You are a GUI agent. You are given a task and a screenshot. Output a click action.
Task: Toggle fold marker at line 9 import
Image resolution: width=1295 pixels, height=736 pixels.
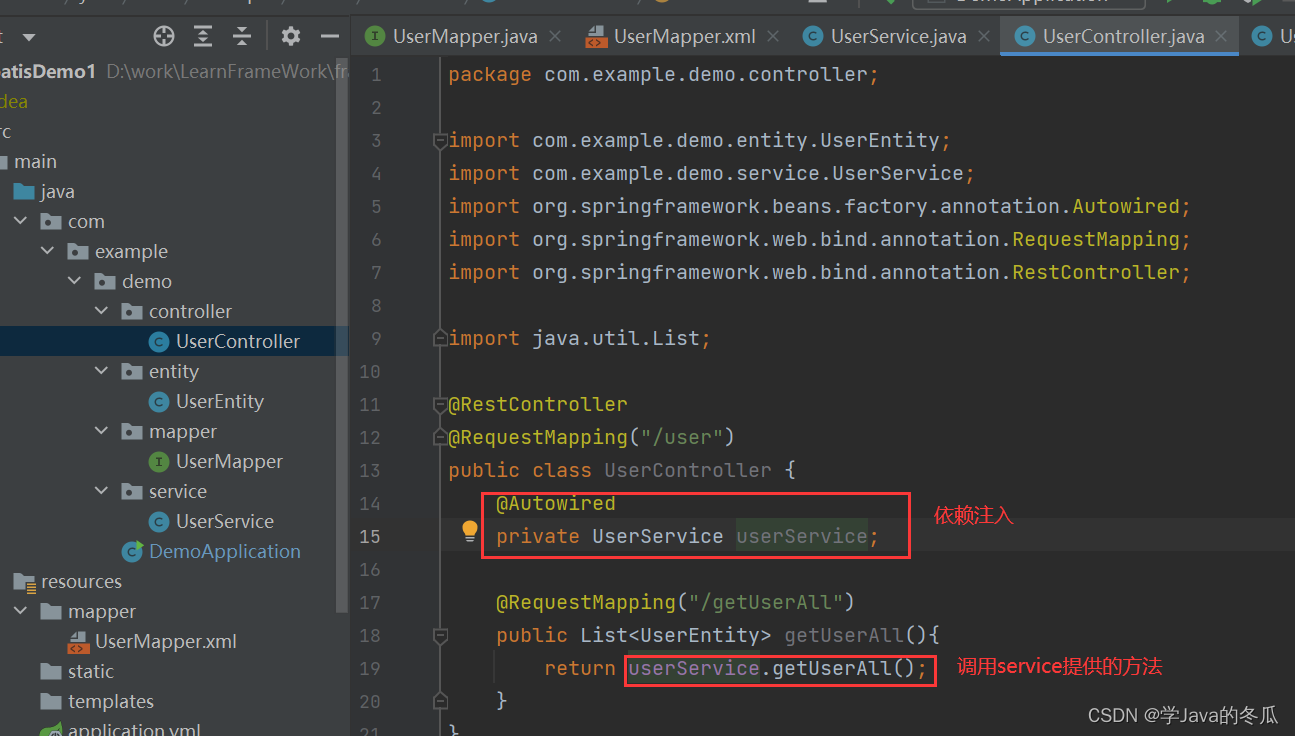[439, 339]
